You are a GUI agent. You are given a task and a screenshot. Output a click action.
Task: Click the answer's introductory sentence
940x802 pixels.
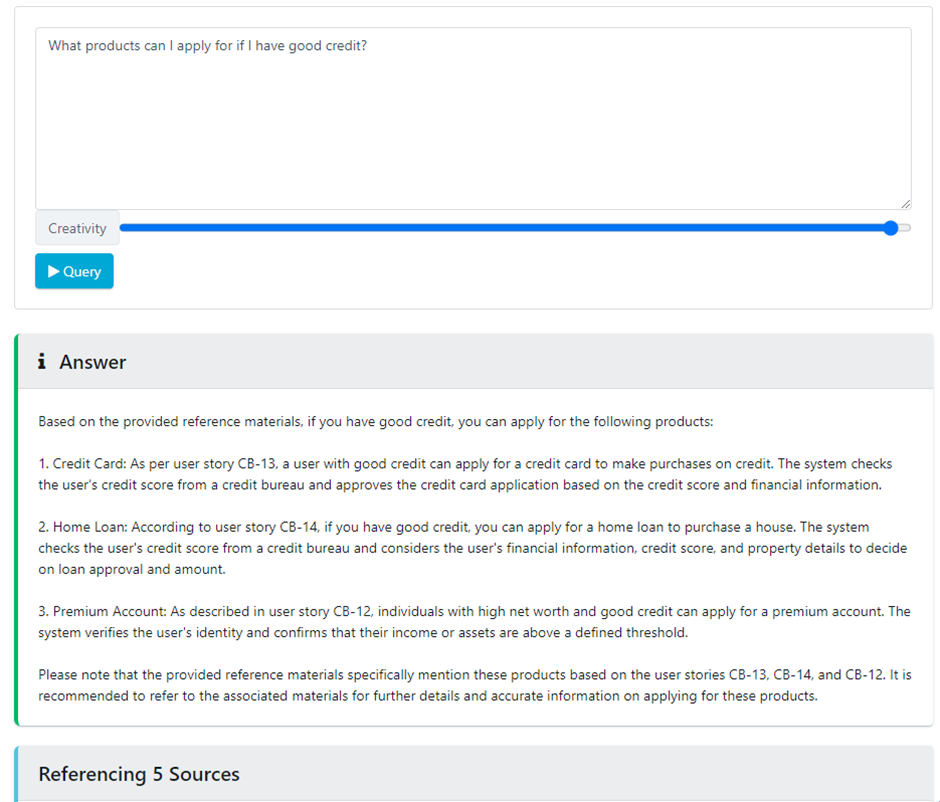[x=375, y=421]
